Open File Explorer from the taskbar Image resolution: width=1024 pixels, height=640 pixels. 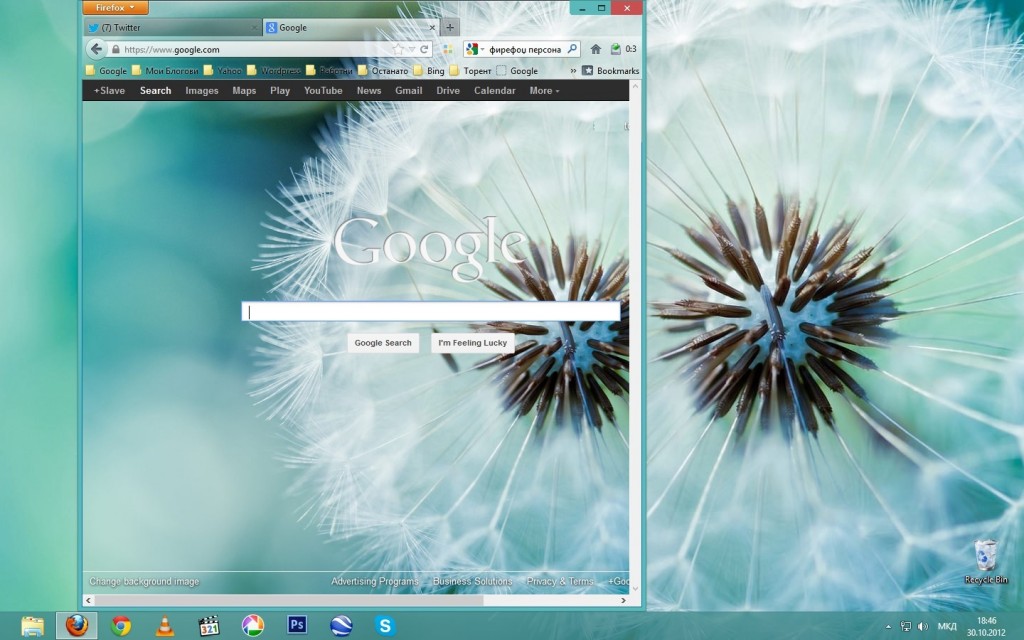click(32, 626)
